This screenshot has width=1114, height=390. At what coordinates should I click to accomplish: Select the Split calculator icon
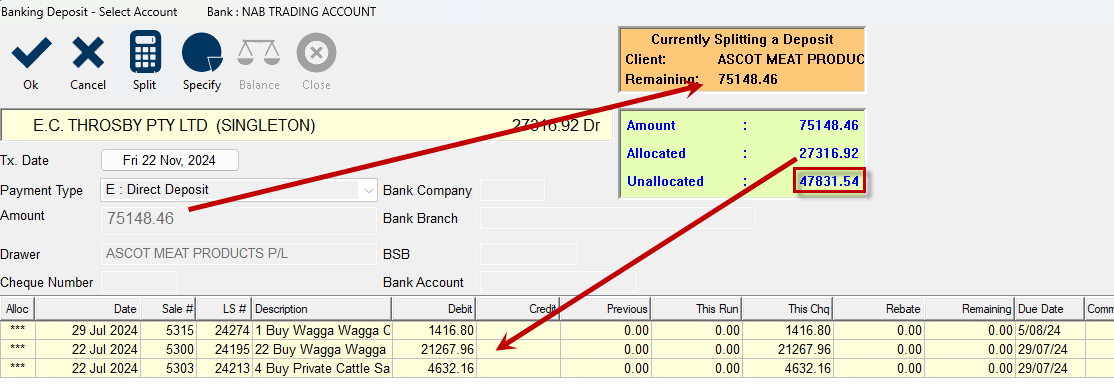(145, 52)
